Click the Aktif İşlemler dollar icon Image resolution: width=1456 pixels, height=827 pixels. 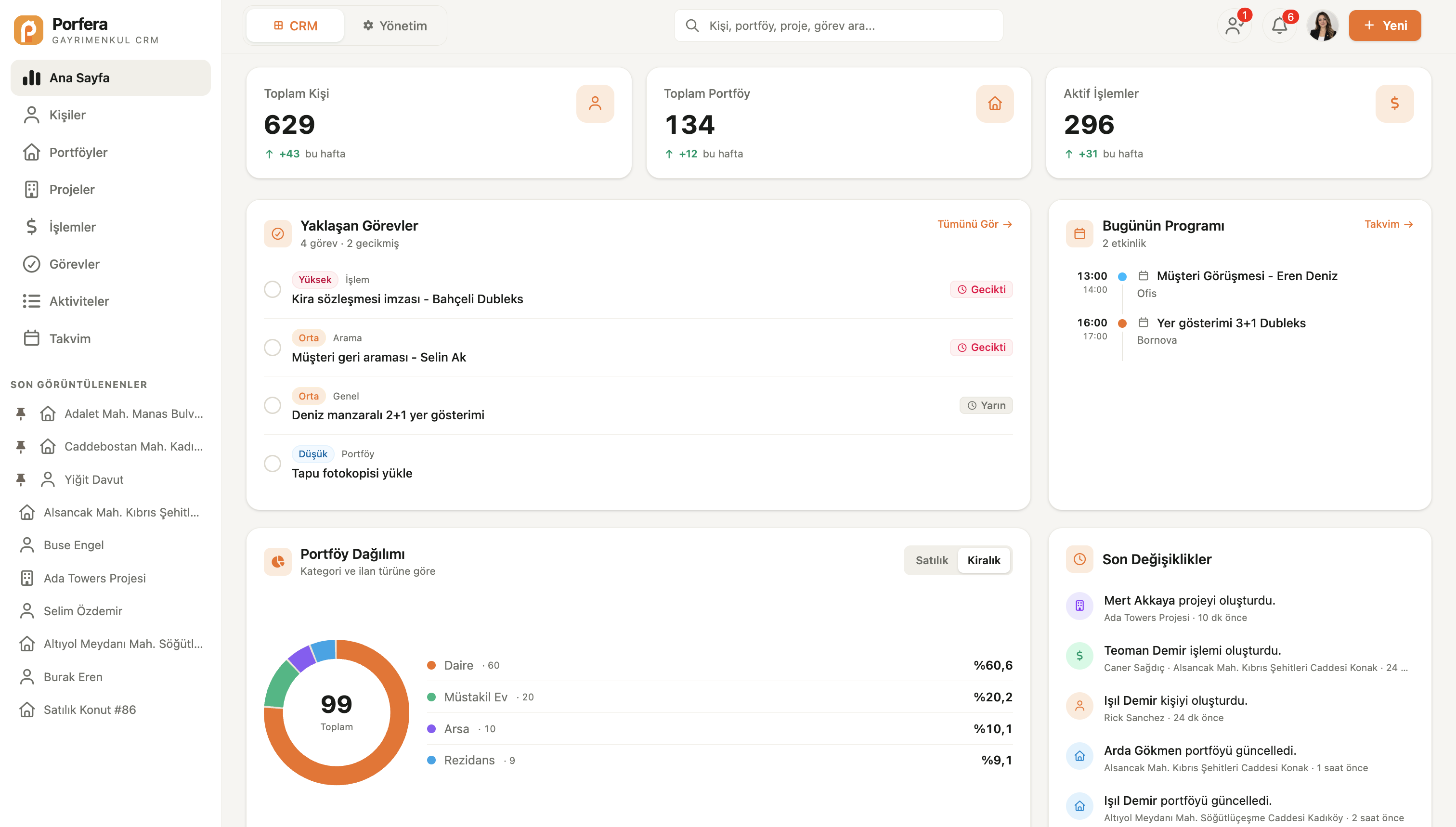pyautogui.click(x=1394, y=103)
